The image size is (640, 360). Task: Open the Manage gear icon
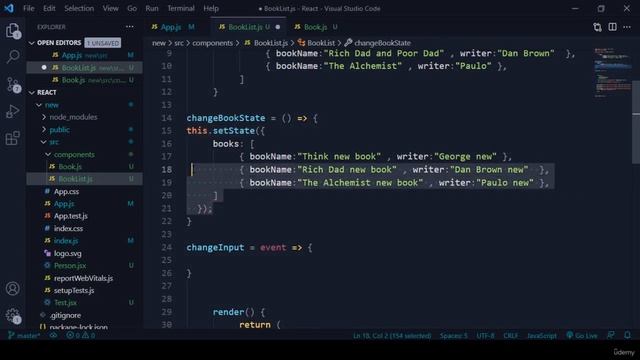point(13,316)
